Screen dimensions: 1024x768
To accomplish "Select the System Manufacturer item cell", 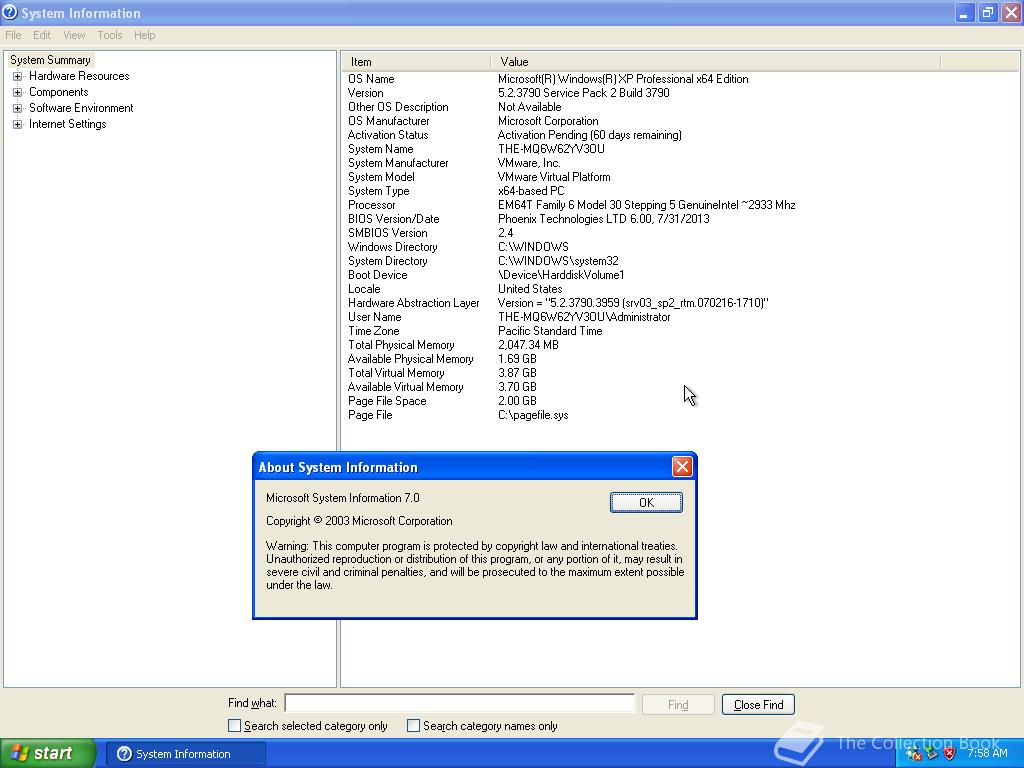I will (398, 163).
